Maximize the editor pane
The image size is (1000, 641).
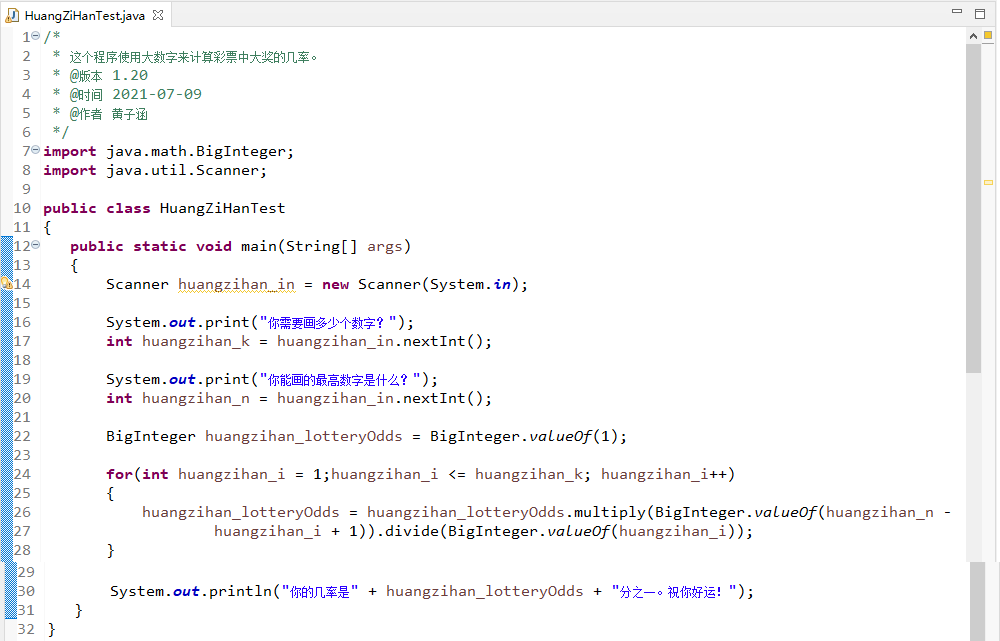click(980, 13)
